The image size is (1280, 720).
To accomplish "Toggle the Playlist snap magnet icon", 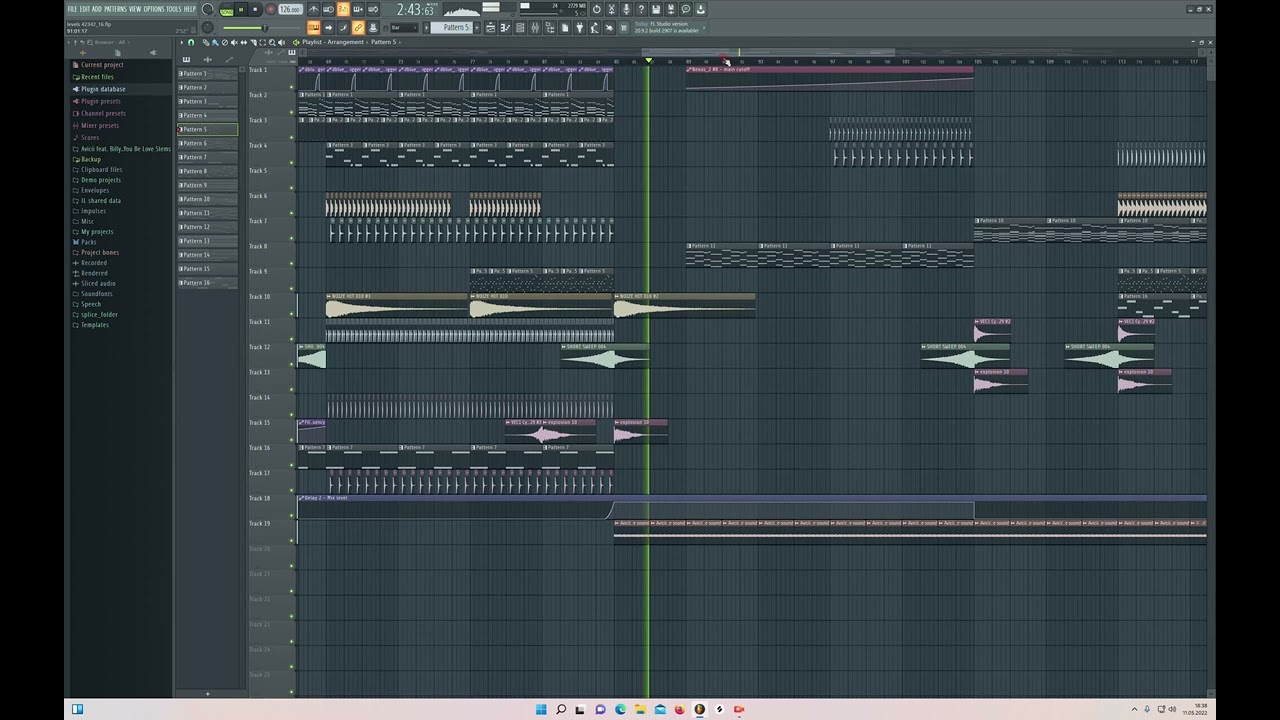I will coord(191,42).
